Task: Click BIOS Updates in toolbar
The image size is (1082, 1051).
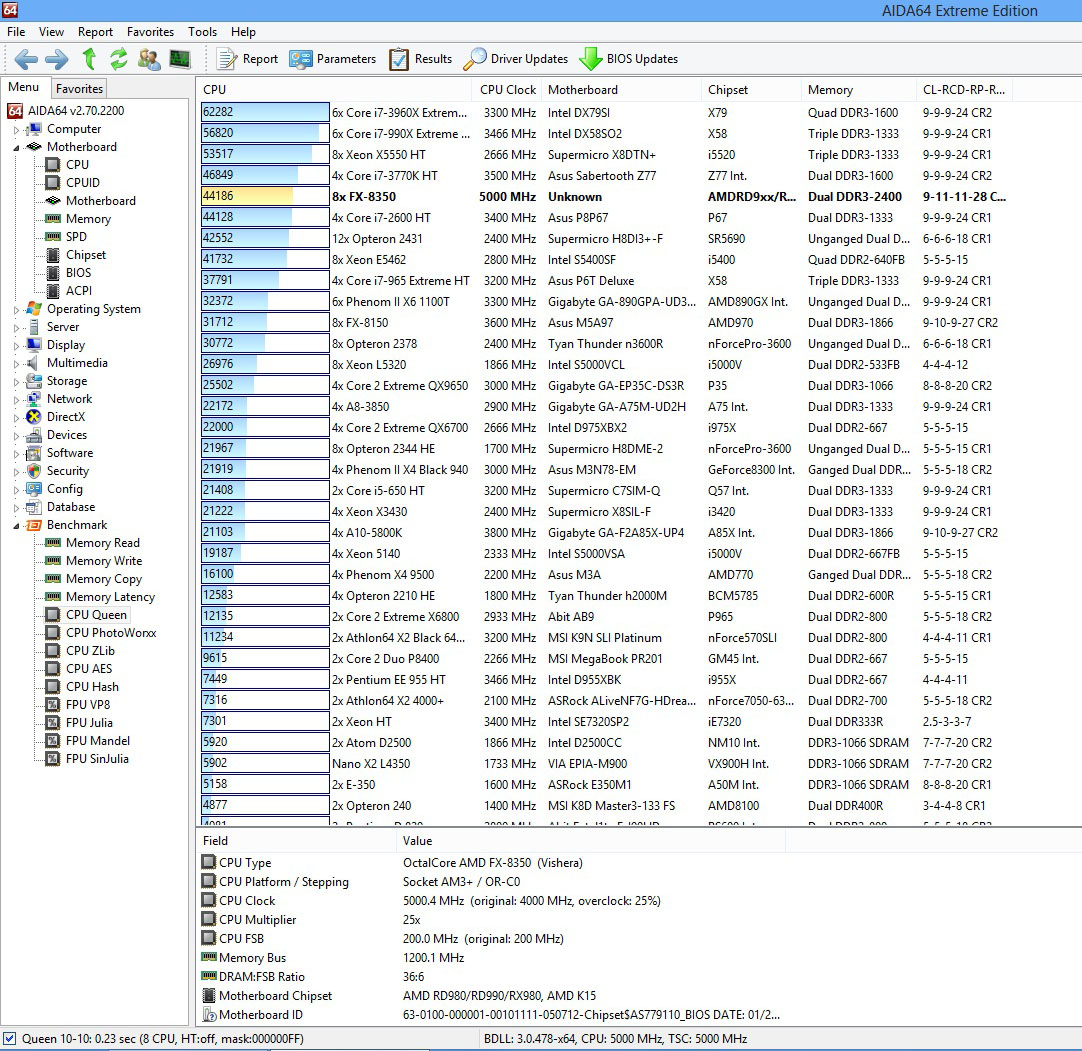Action: tap(629, 59)
